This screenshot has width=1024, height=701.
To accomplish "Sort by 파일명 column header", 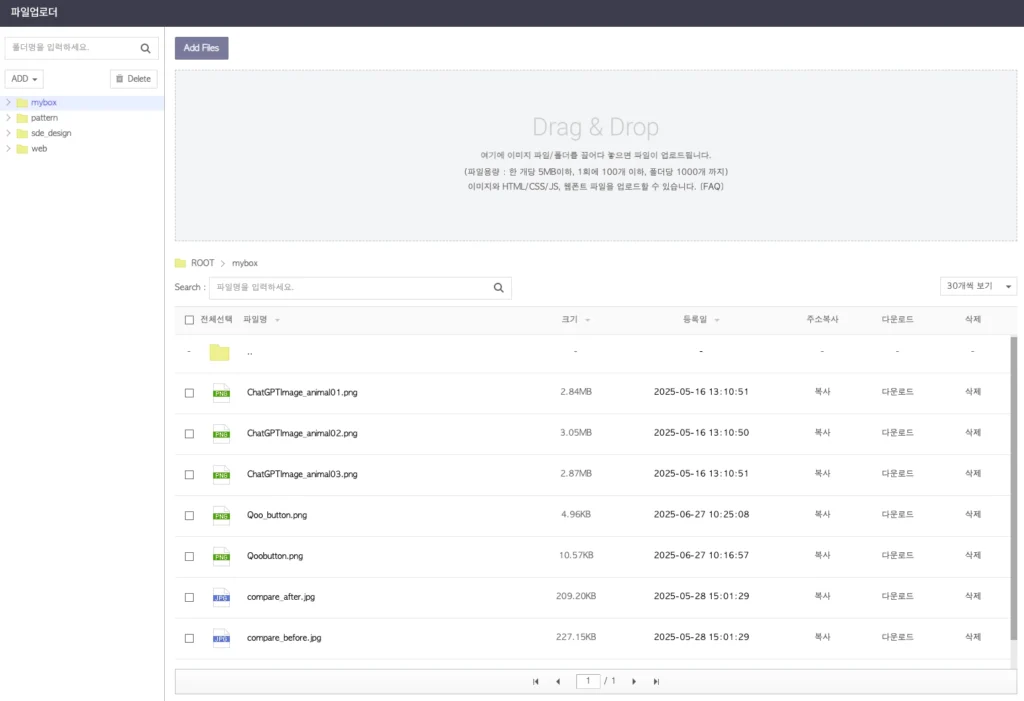I will [261, 319].
